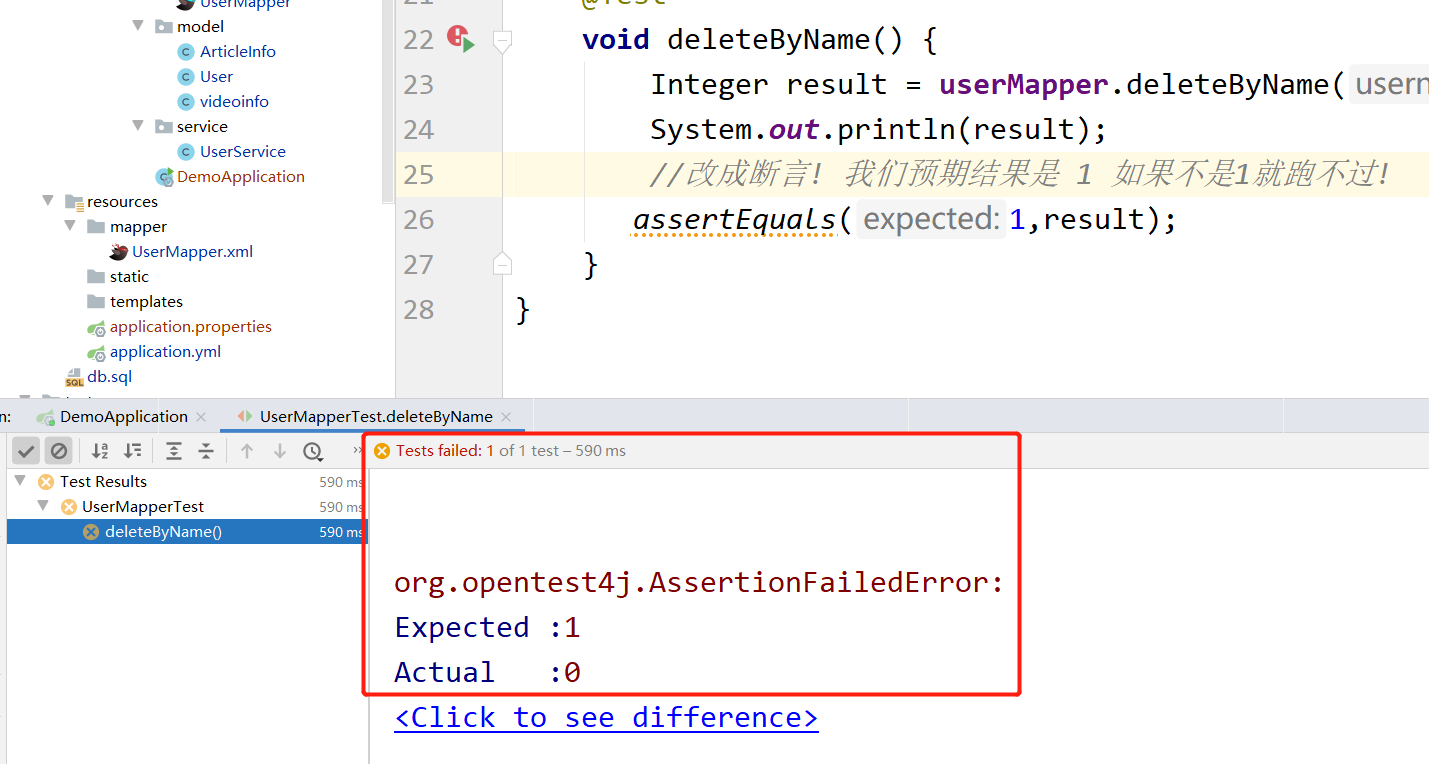
Task: Collapse the Test Results tree node
Action: pyautogui.click(x=20, y=481)
